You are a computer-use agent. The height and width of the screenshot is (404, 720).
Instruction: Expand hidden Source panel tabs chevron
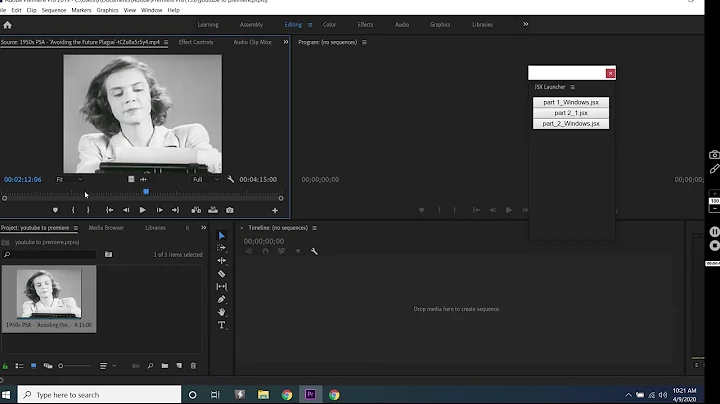click(286, 42)
